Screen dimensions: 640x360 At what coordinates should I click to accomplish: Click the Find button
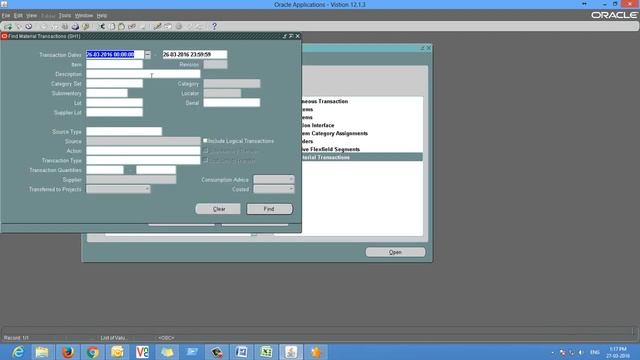pyautogui.click(x=269, y=209)
